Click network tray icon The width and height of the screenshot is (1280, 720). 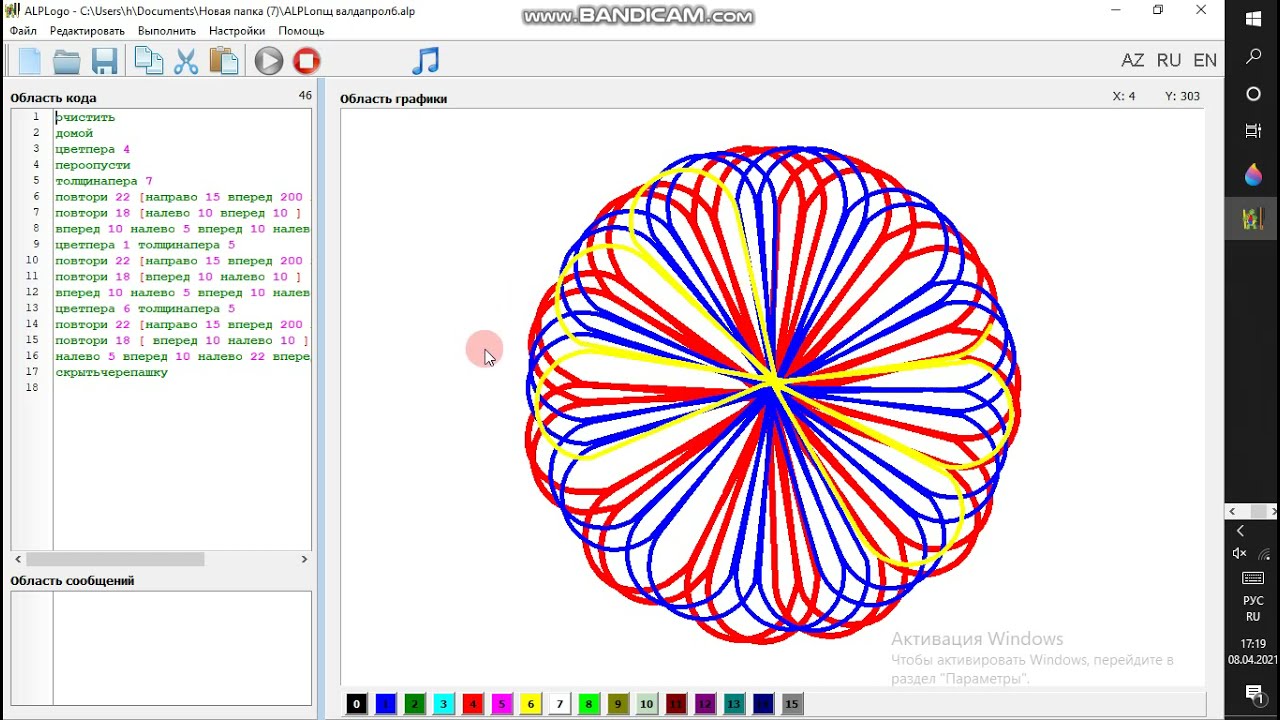[1265, 554]
